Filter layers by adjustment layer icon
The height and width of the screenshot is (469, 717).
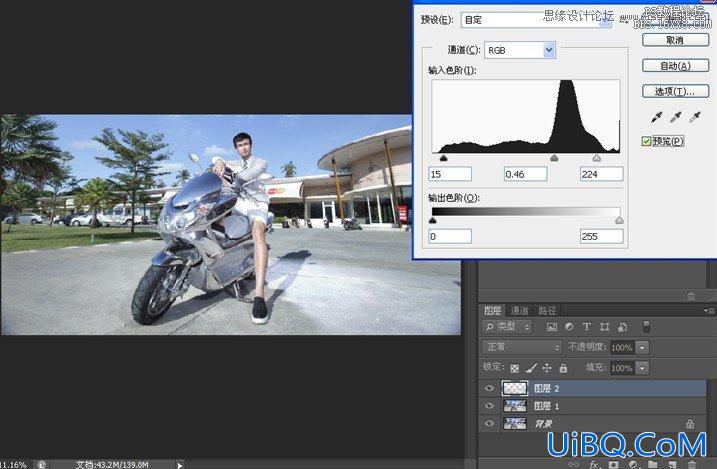tap(569, 327)
